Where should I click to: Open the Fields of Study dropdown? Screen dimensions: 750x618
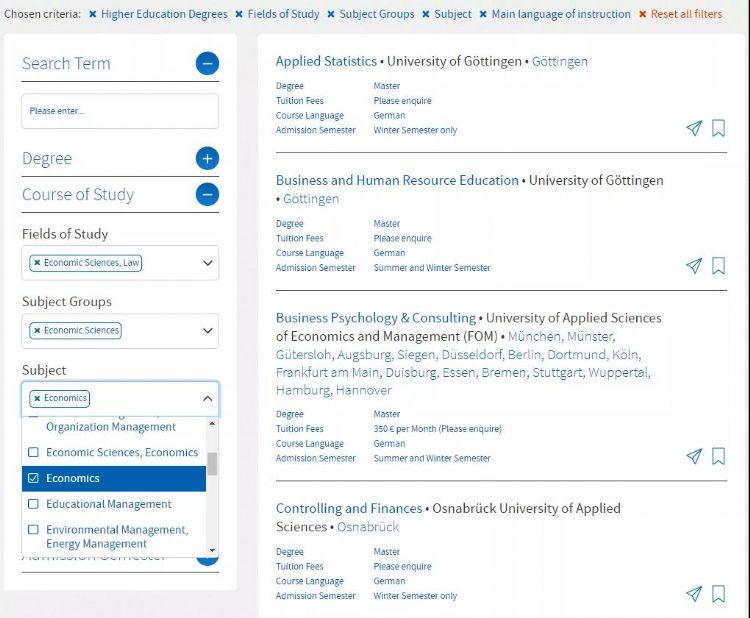[208, 263]
